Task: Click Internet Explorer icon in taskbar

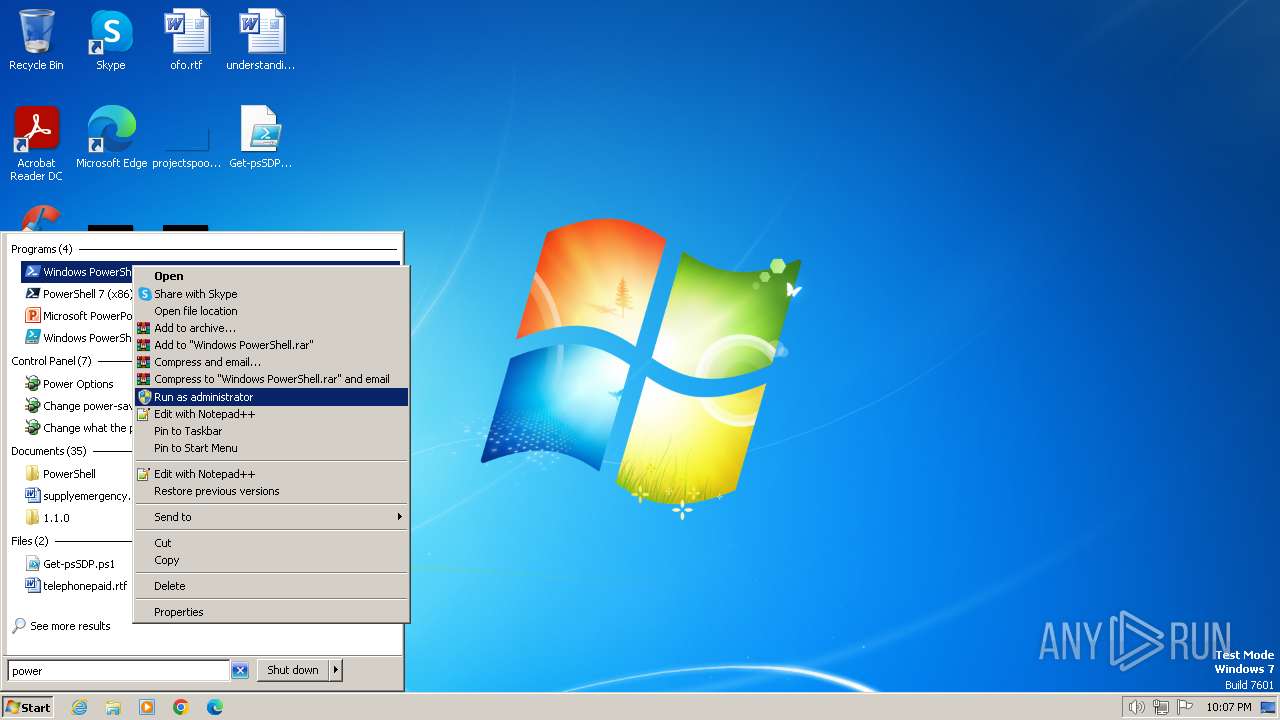Action: coord(79,707)
